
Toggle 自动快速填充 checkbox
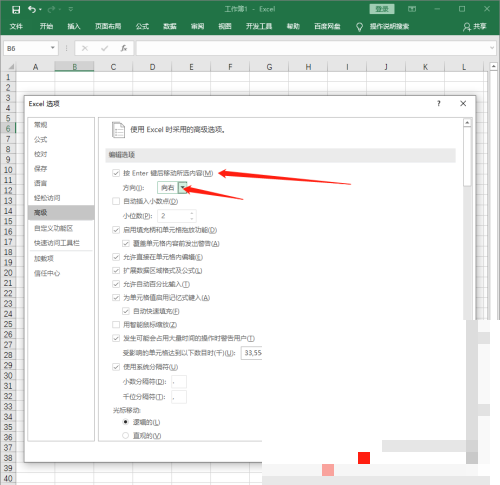[126, 311]
